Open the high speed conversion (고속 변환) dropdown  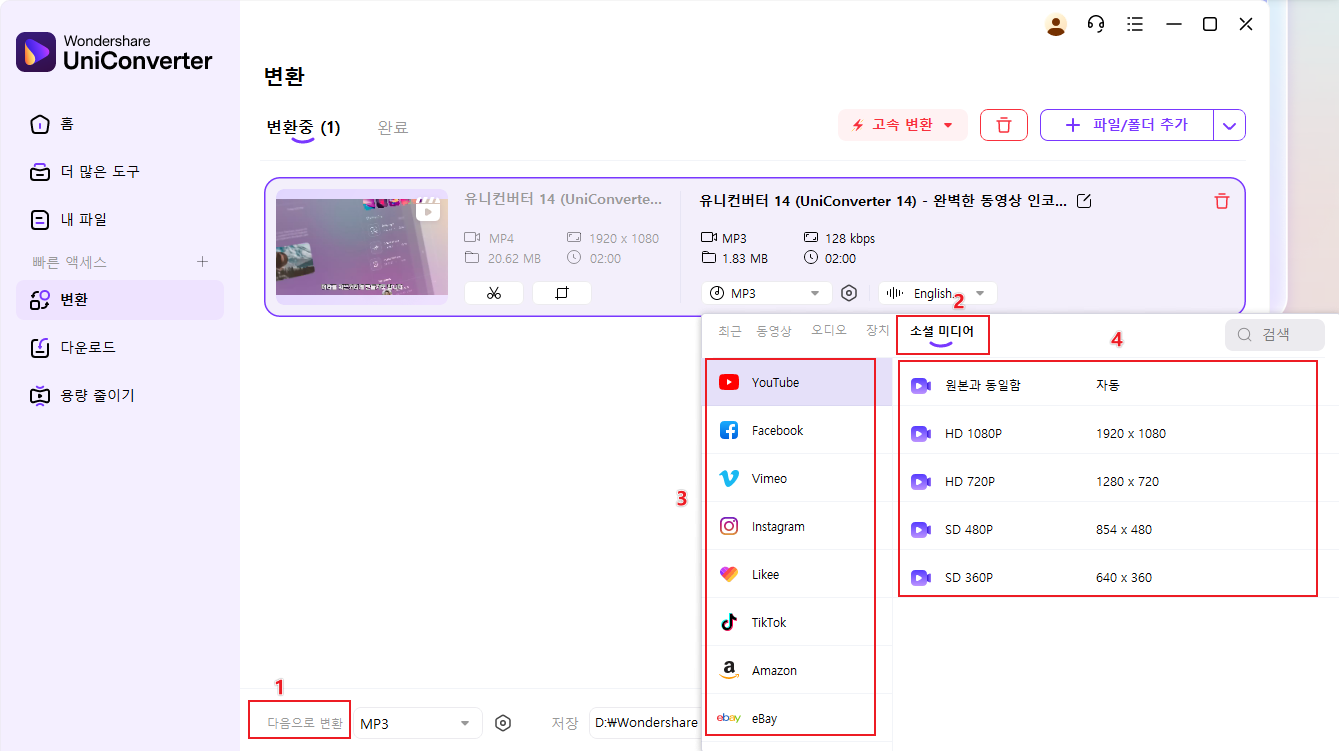902,125
